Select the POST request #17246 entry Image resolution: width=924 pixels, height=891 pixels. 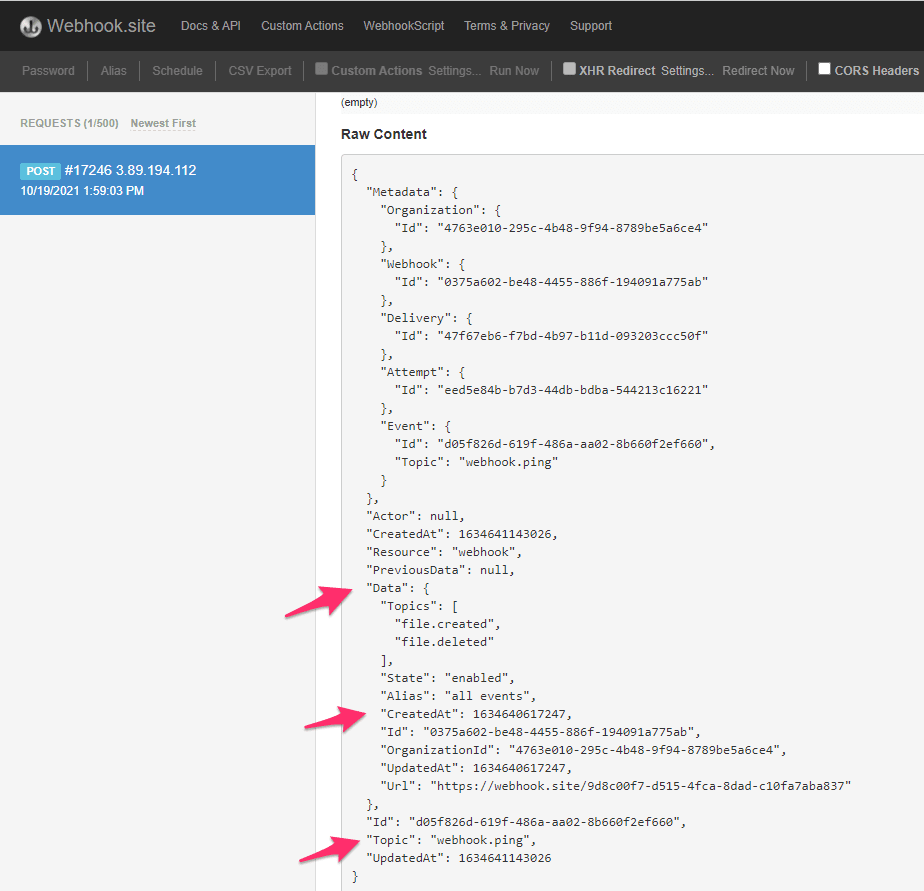(x=157, y=180)
